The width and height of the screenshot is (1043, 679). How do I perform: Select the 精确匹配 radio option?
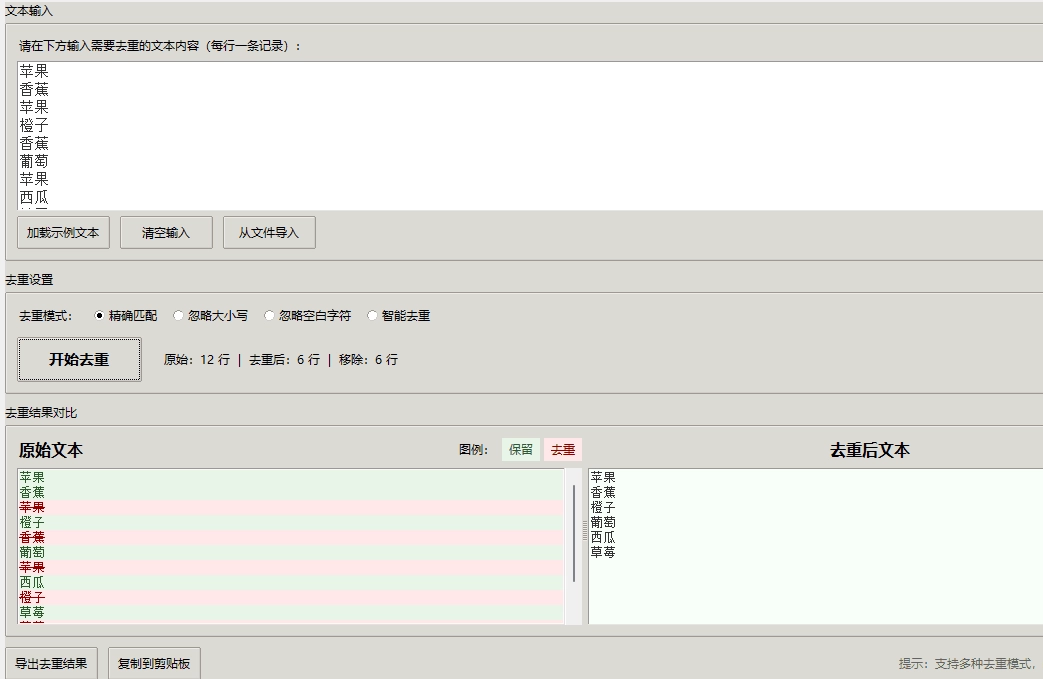point(100,316)
